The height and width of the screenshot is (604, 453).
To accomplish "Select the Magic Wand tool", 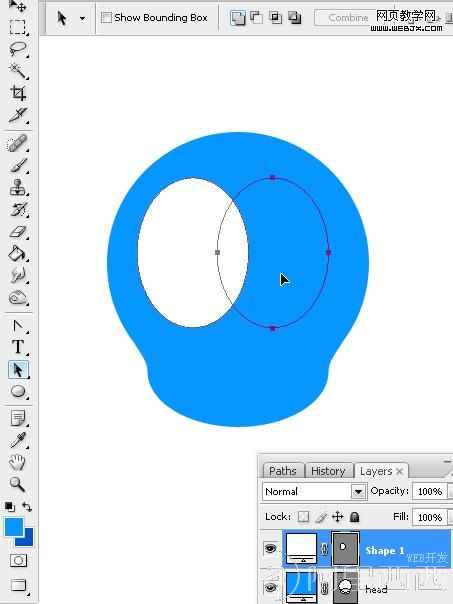I will point(17,71).
